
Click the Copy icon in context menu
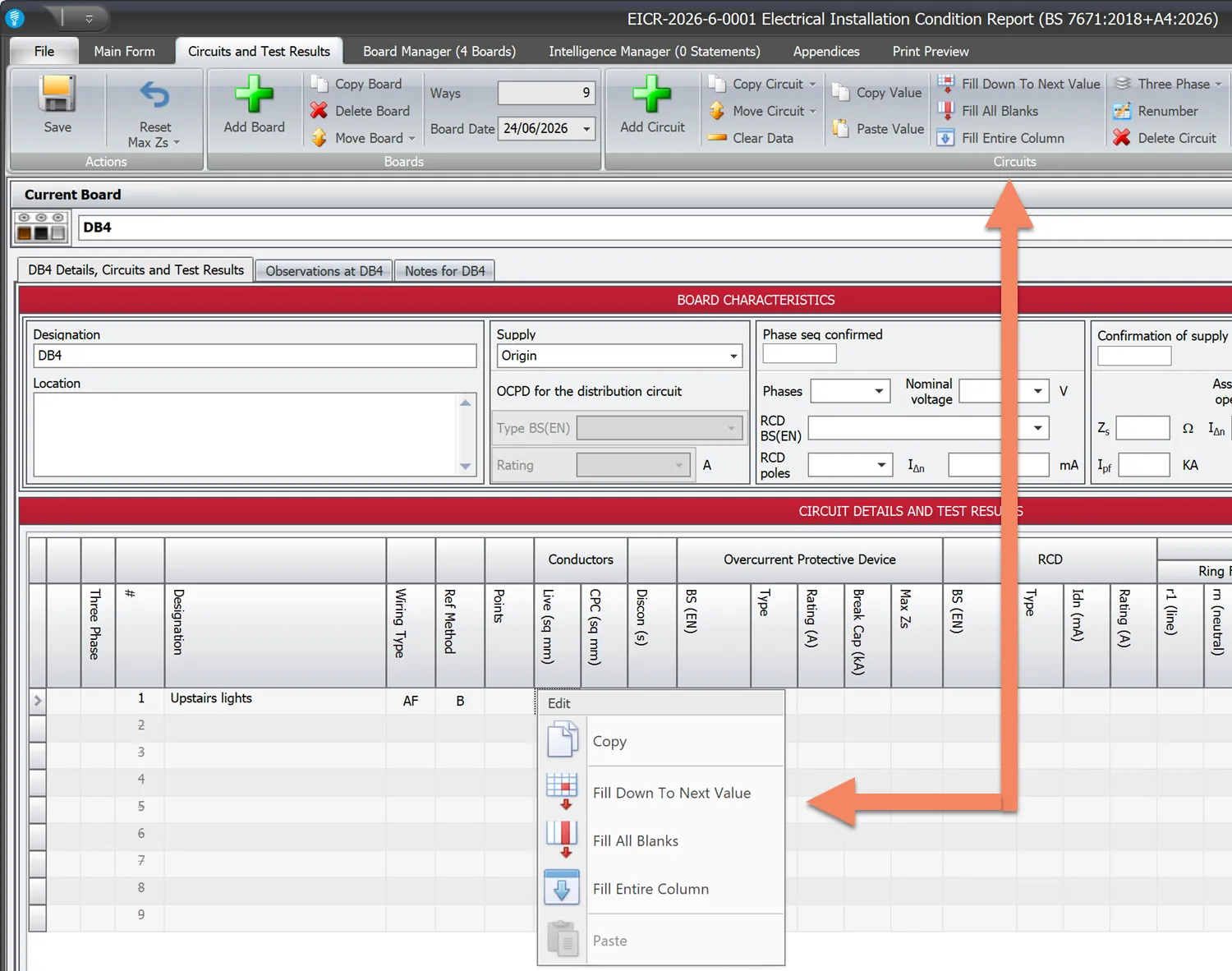click(x=563, y=739)
